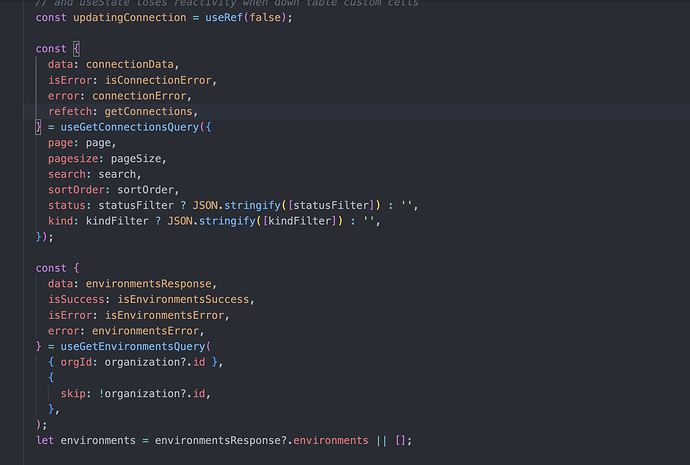Click the useGetConnectionsQuery hook name
This screenshot has height=465, width=690.
(x=129, y=127)
